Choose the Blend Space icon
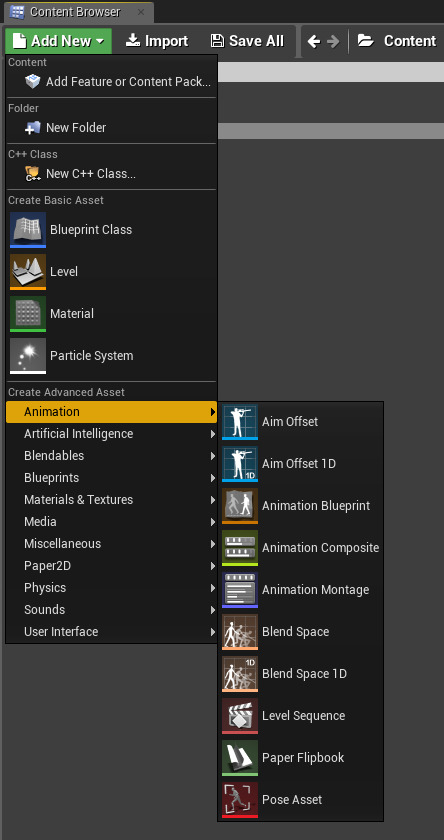 click(x=240, y=632)
